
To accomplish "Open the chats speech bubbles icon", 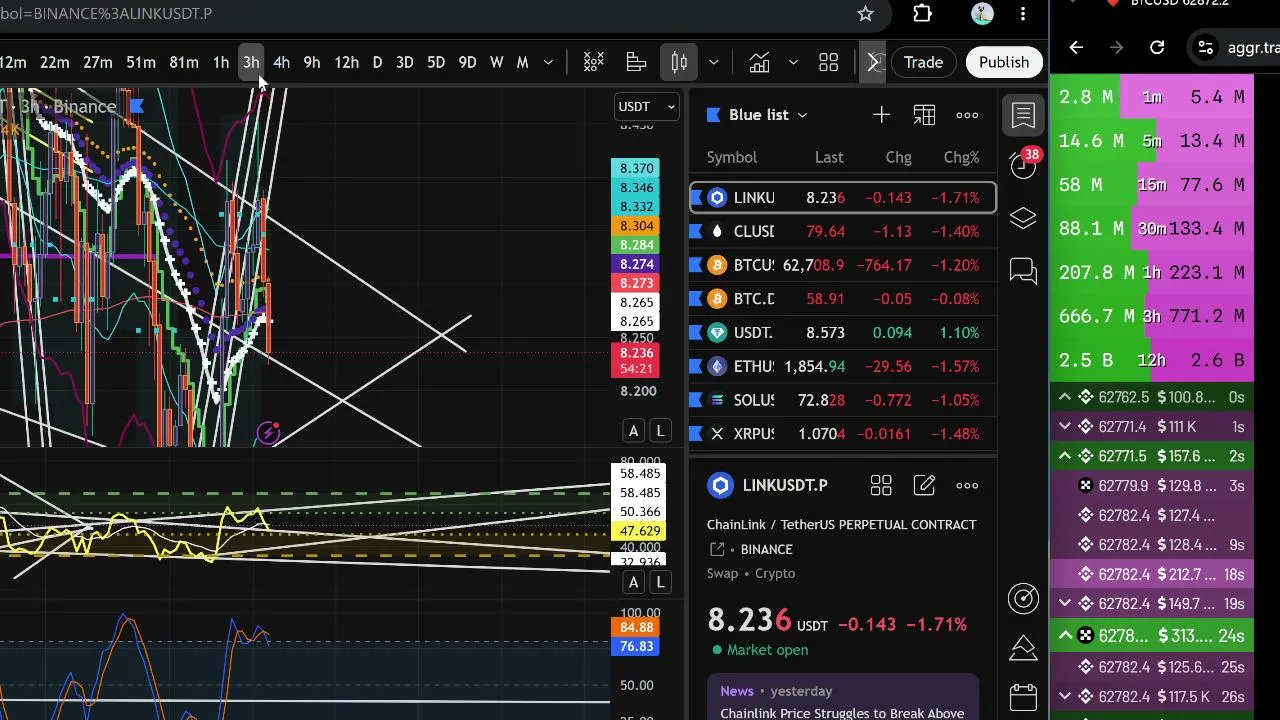I will click(1023, 271).
